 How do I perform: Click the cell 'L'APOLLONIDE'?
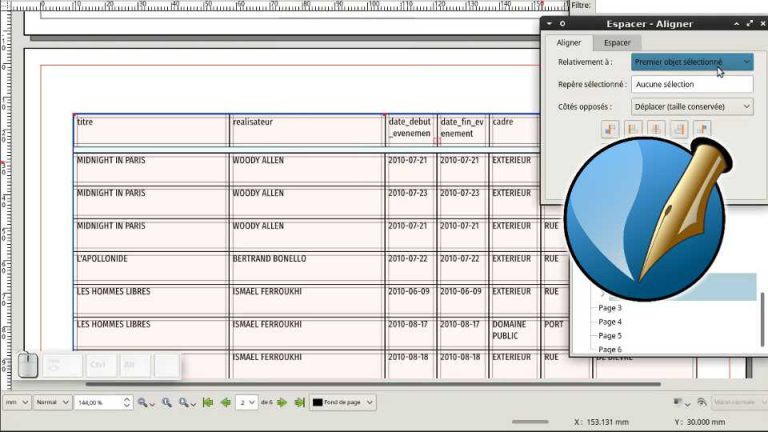[151, 267]
